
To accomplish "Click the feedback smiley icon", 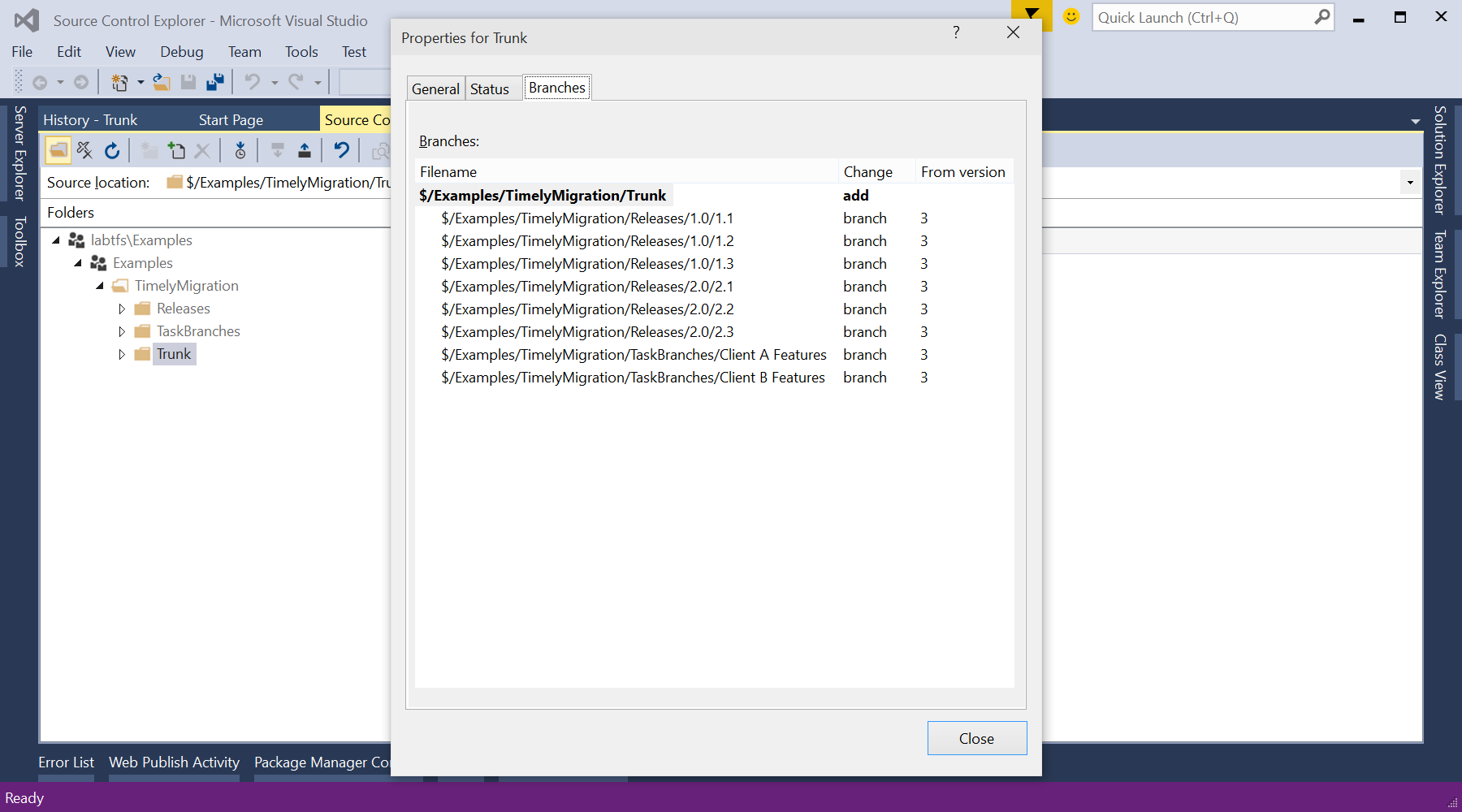I will 1071,16.
